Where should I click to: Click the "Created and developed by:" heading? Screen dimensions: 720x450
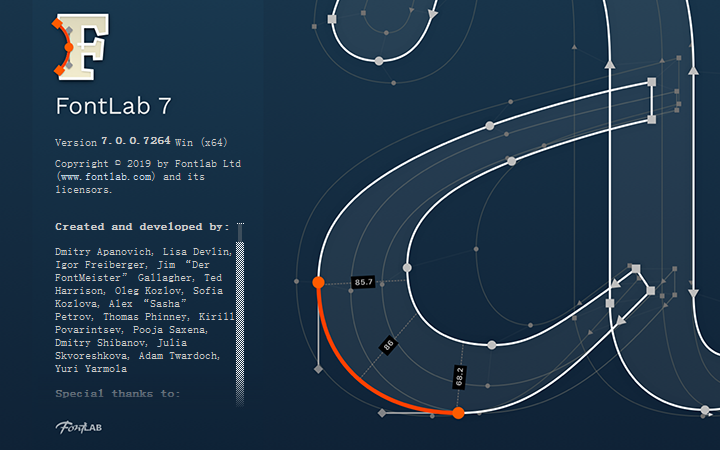pyautogui.click(x=142, y=226)
